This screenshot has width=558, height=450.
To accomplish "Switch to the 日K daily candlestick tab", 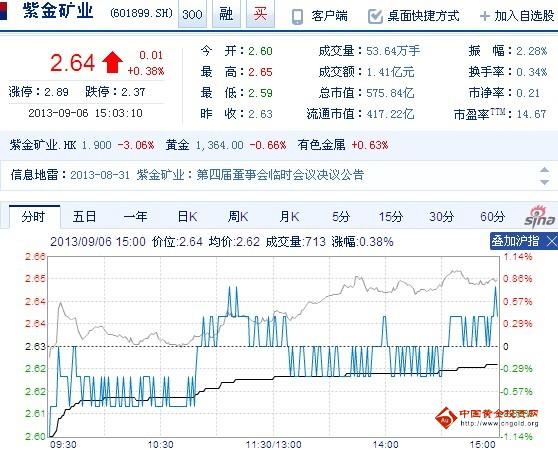I will click(x=187, y=216).
